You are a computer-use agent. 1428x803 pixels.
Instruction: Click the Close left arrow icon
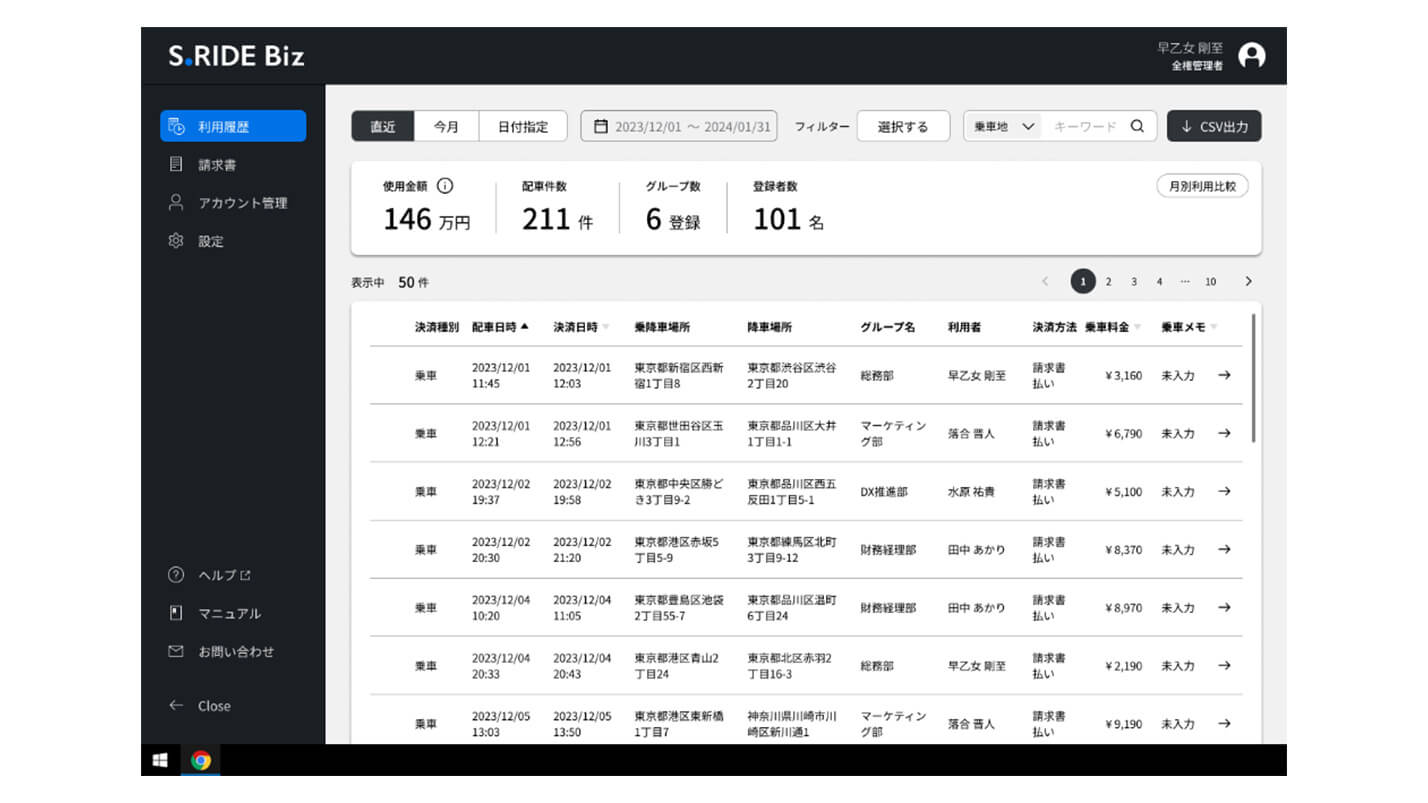coord(176,705)
